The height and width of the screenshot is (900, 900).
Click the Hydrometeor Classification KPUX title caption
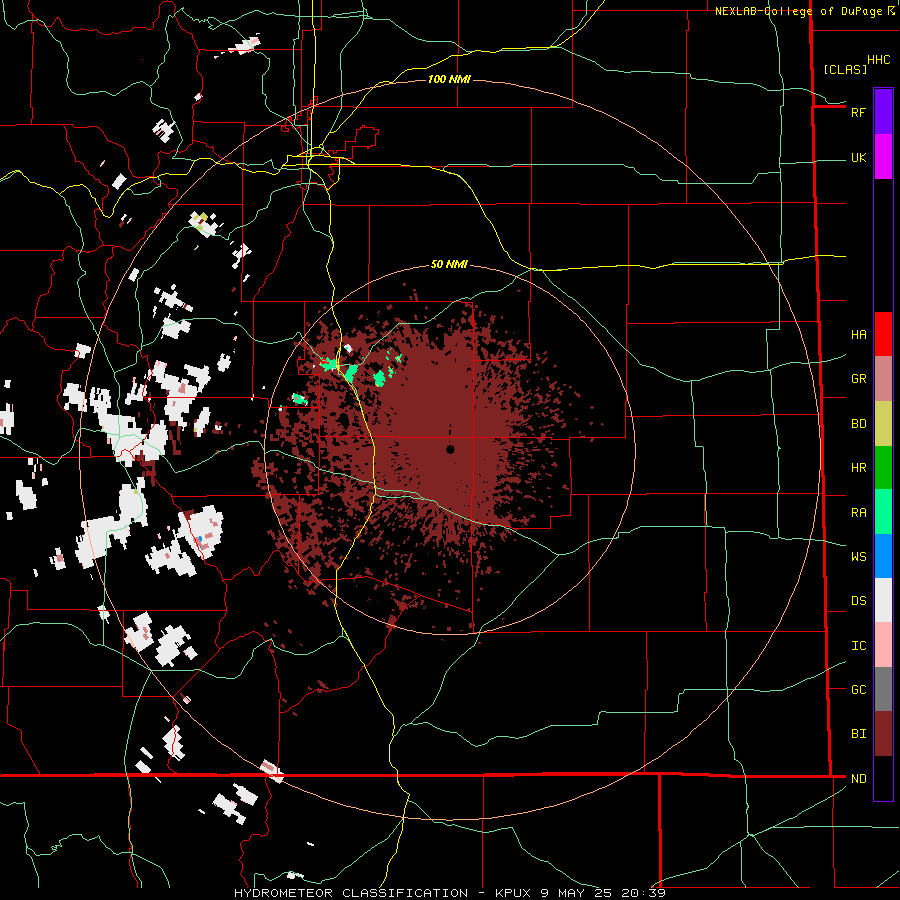(x=449, y=893)
